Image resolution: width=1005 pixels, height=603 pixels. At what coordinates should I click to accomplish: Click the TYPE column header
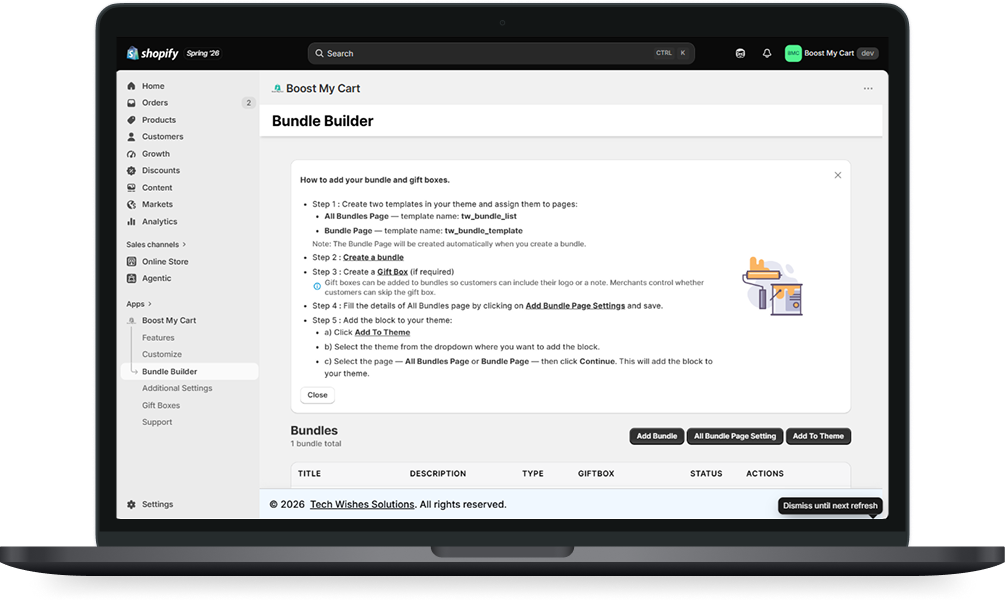pyautogui.click(x=533, y=474)
